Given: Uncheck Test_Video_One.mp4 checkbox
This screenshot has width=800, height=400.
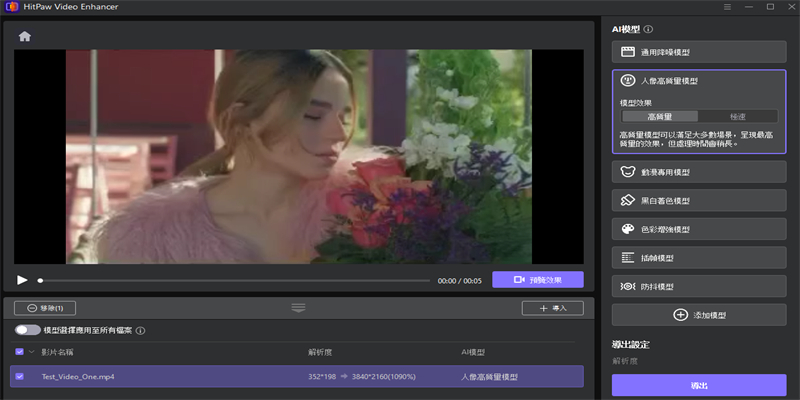Looking at the screenshot, I should click(x=19, y=377).
